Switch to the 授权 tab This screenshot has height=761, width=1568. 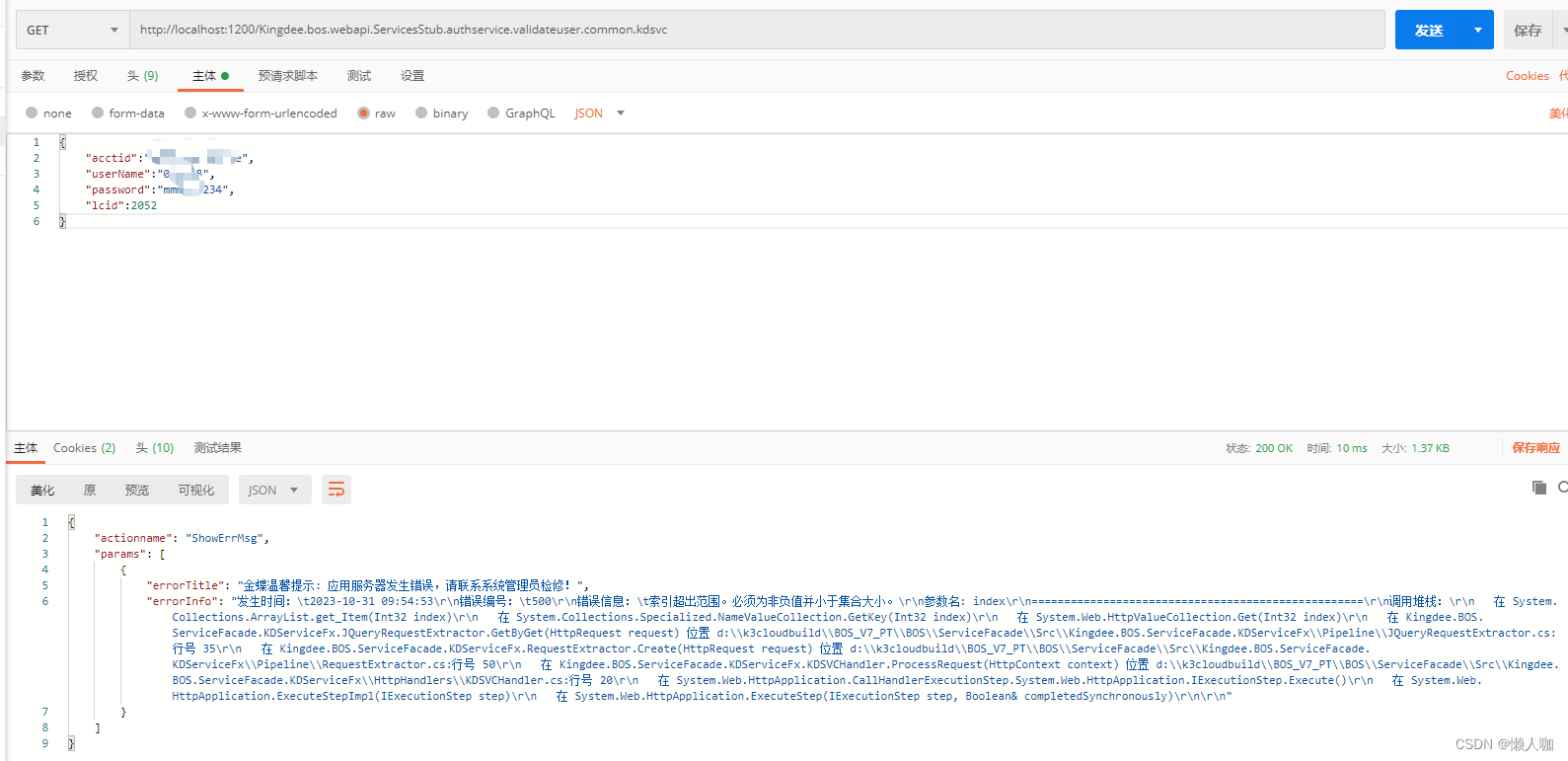86,76
